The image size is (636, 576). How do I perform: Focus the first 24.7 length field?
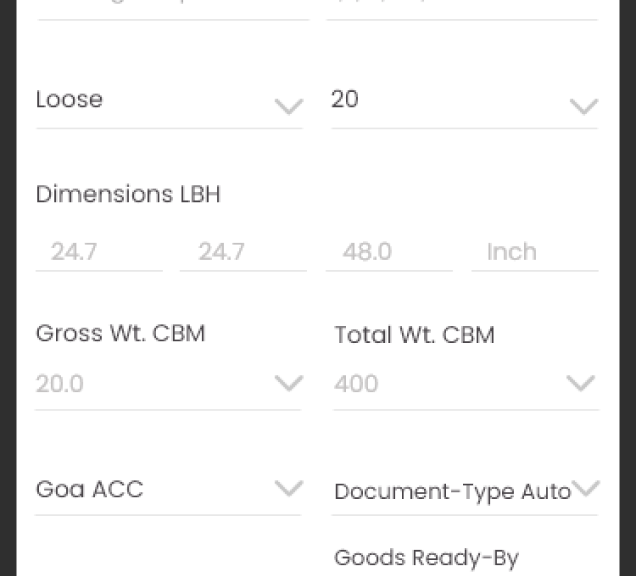(x=99, y=252)
